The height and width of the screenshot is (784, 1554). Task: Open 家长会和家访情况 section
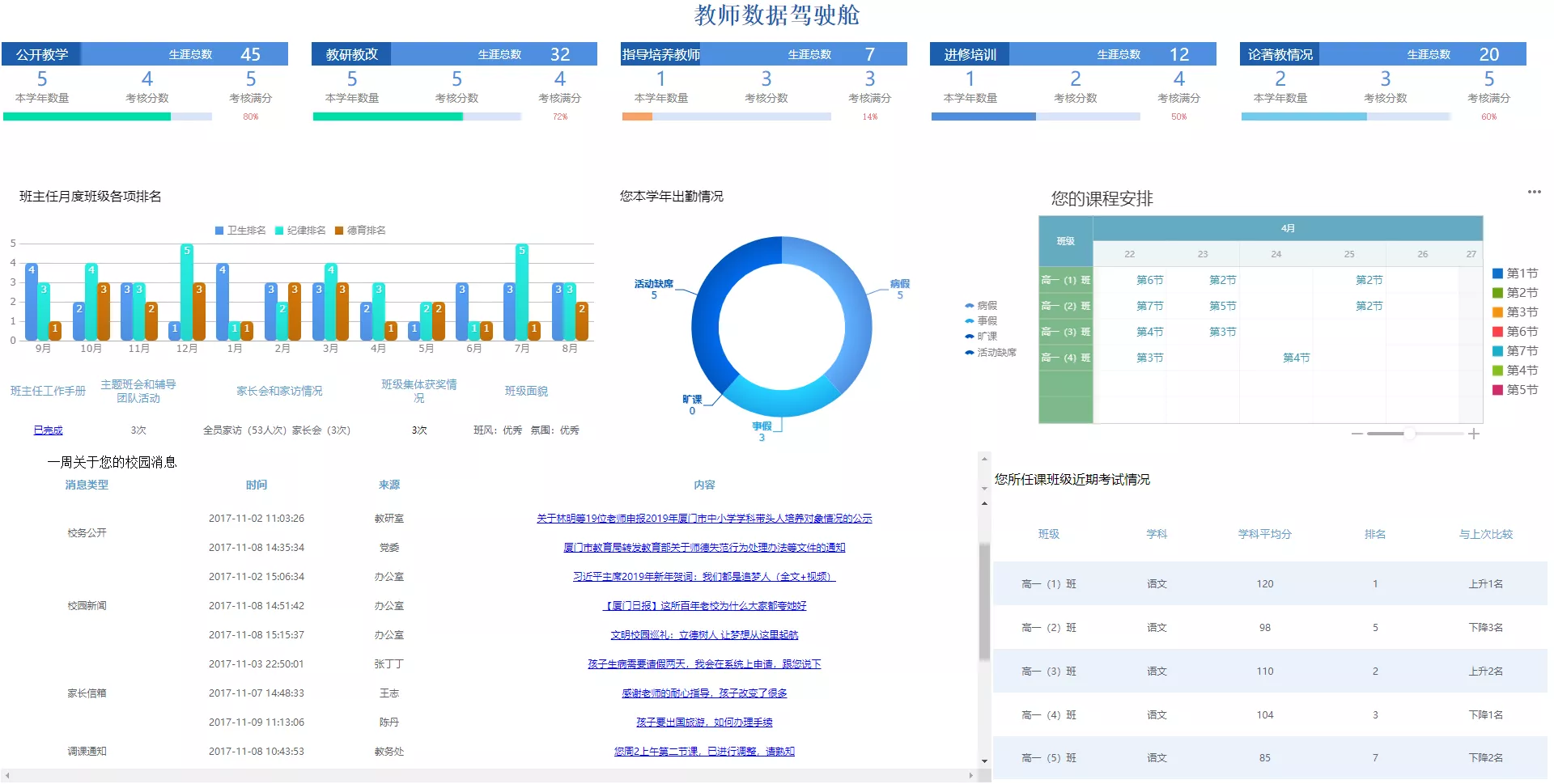(279, 391)
